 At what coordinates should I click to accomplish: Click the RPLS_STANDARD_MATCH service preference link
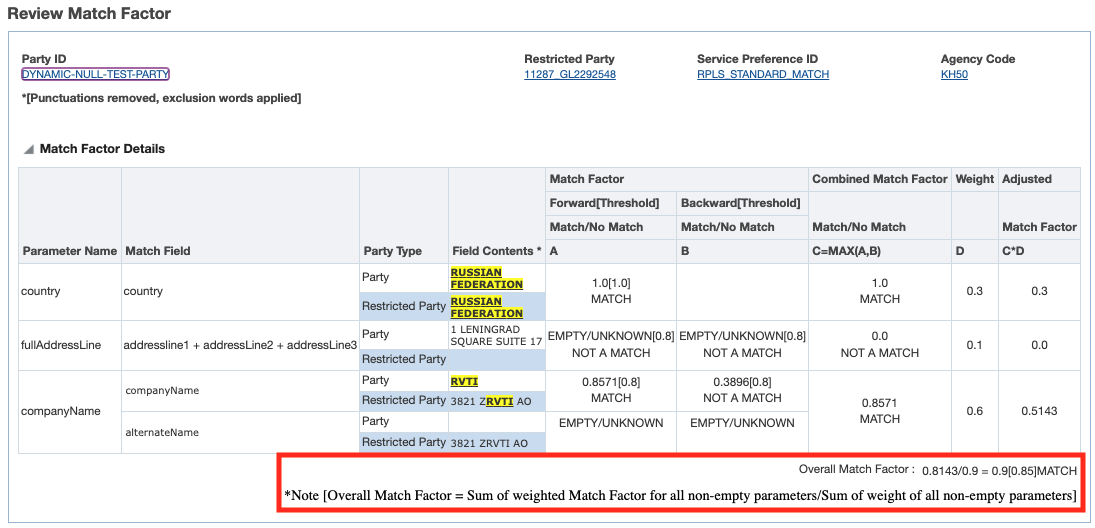762,74
